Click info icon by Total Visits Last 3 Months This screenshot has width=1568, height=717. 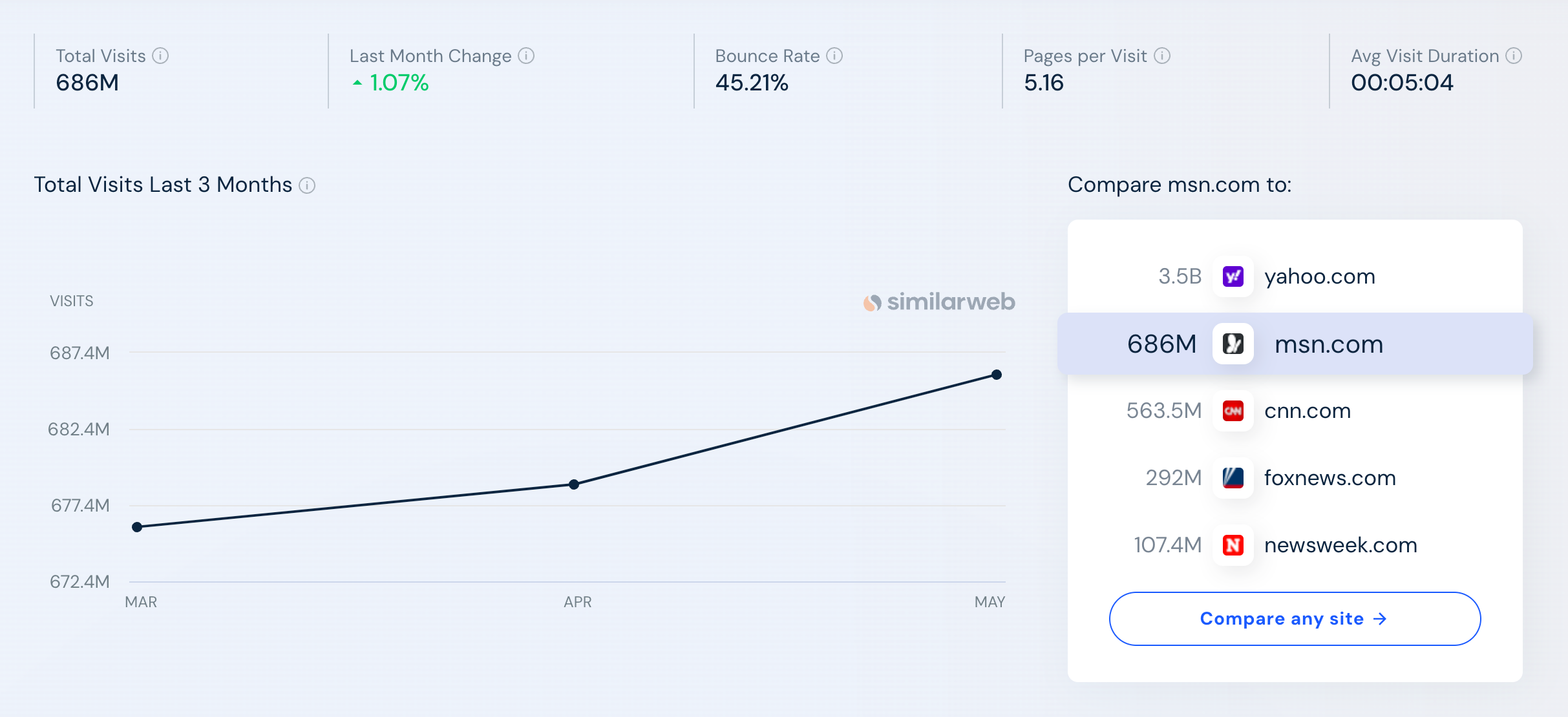tap(307, 186)
